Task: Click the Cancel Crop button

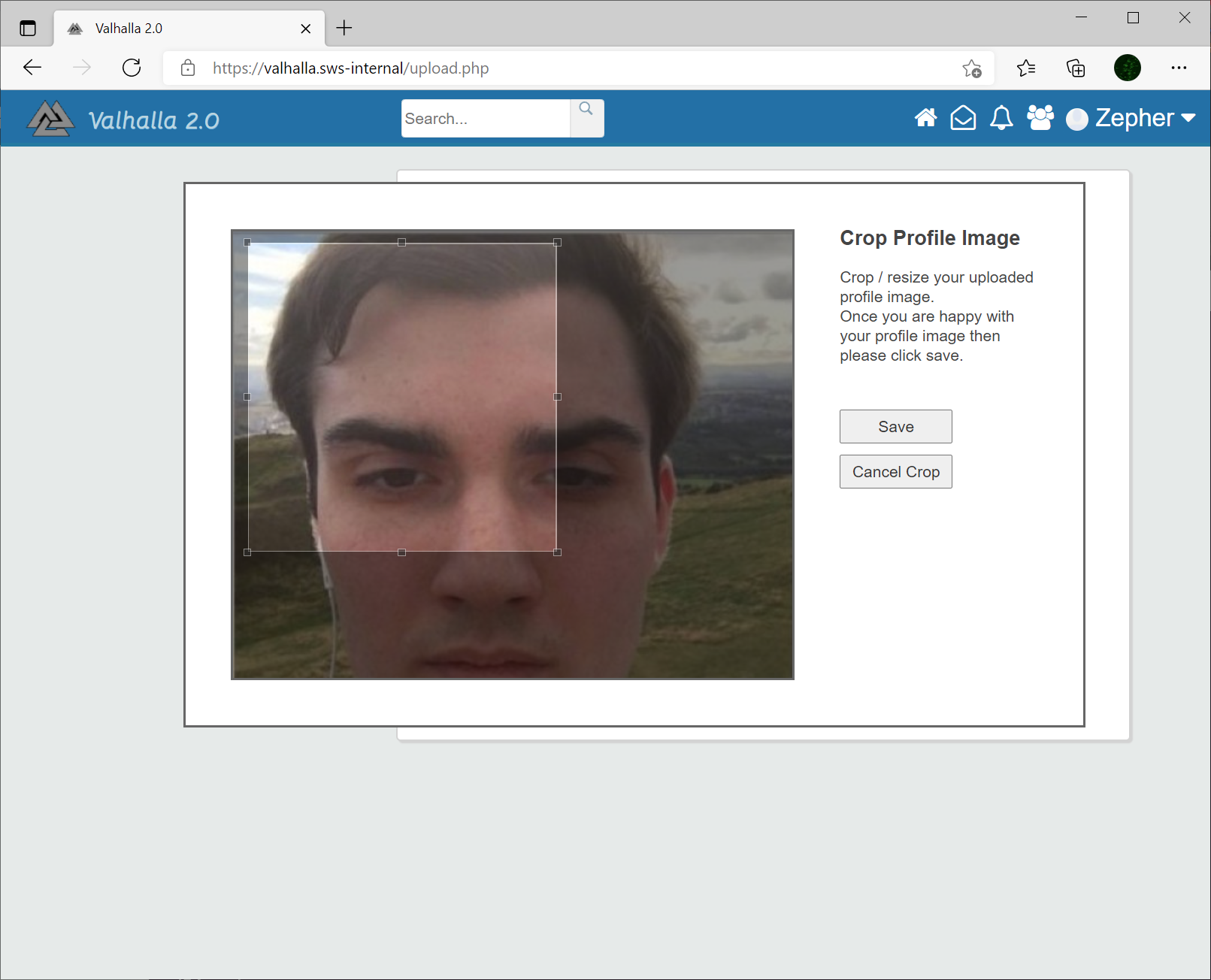Action: pos(896,472)
